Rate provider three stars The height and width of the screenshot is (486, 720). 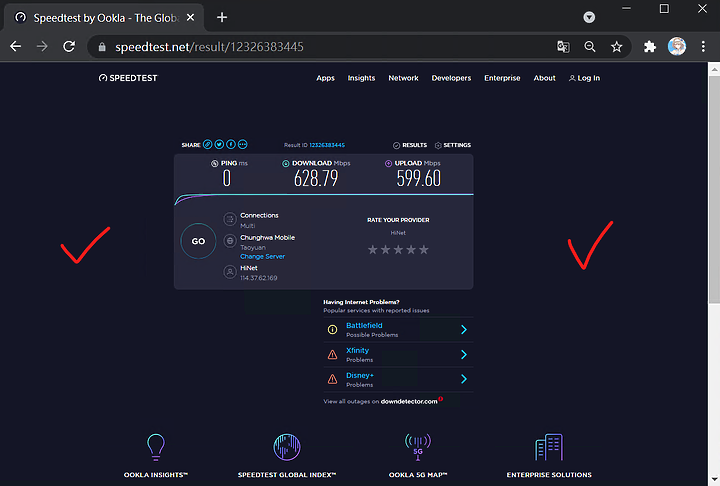tap(398, 249)
